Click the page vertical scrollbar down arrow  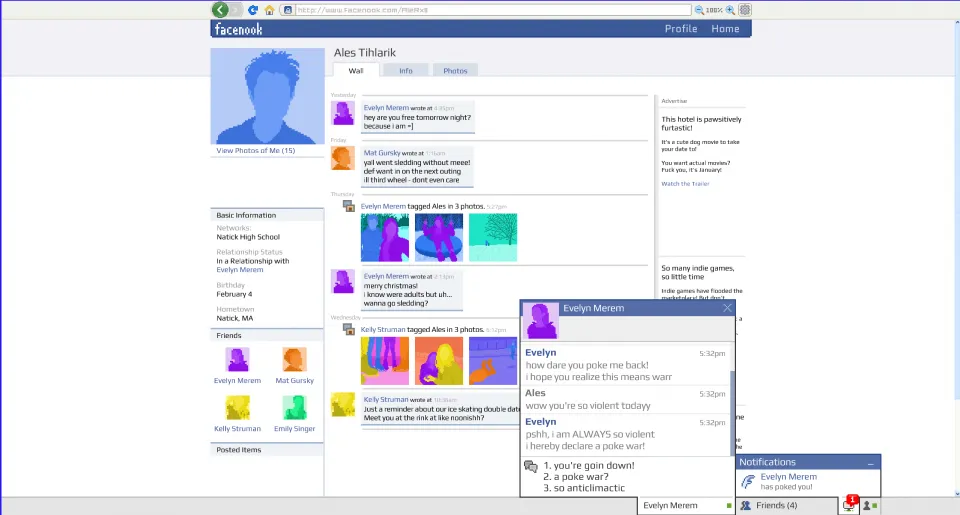(956, 494)
